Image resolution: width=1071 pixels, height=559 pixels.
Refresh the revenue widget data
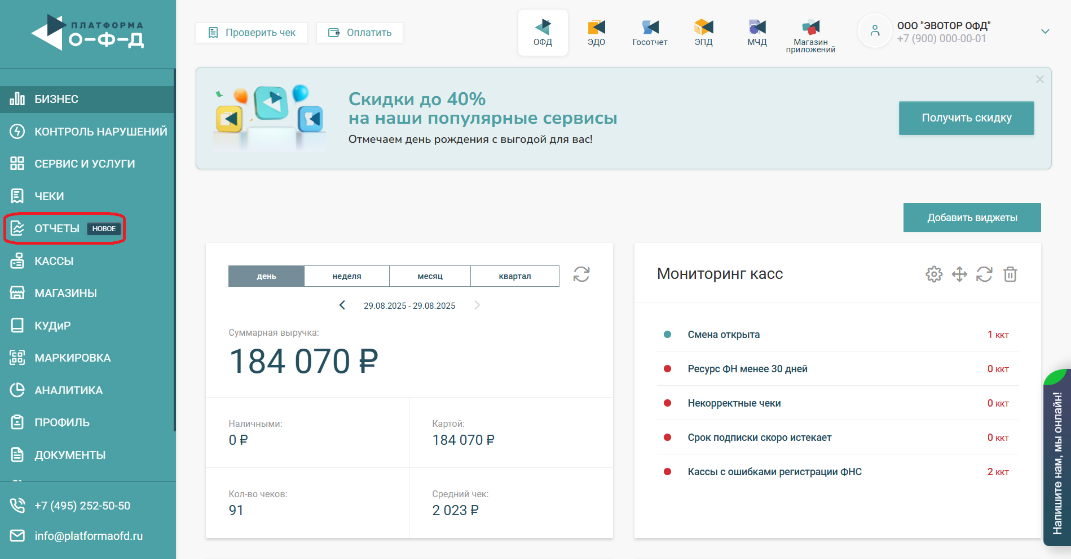581,274
